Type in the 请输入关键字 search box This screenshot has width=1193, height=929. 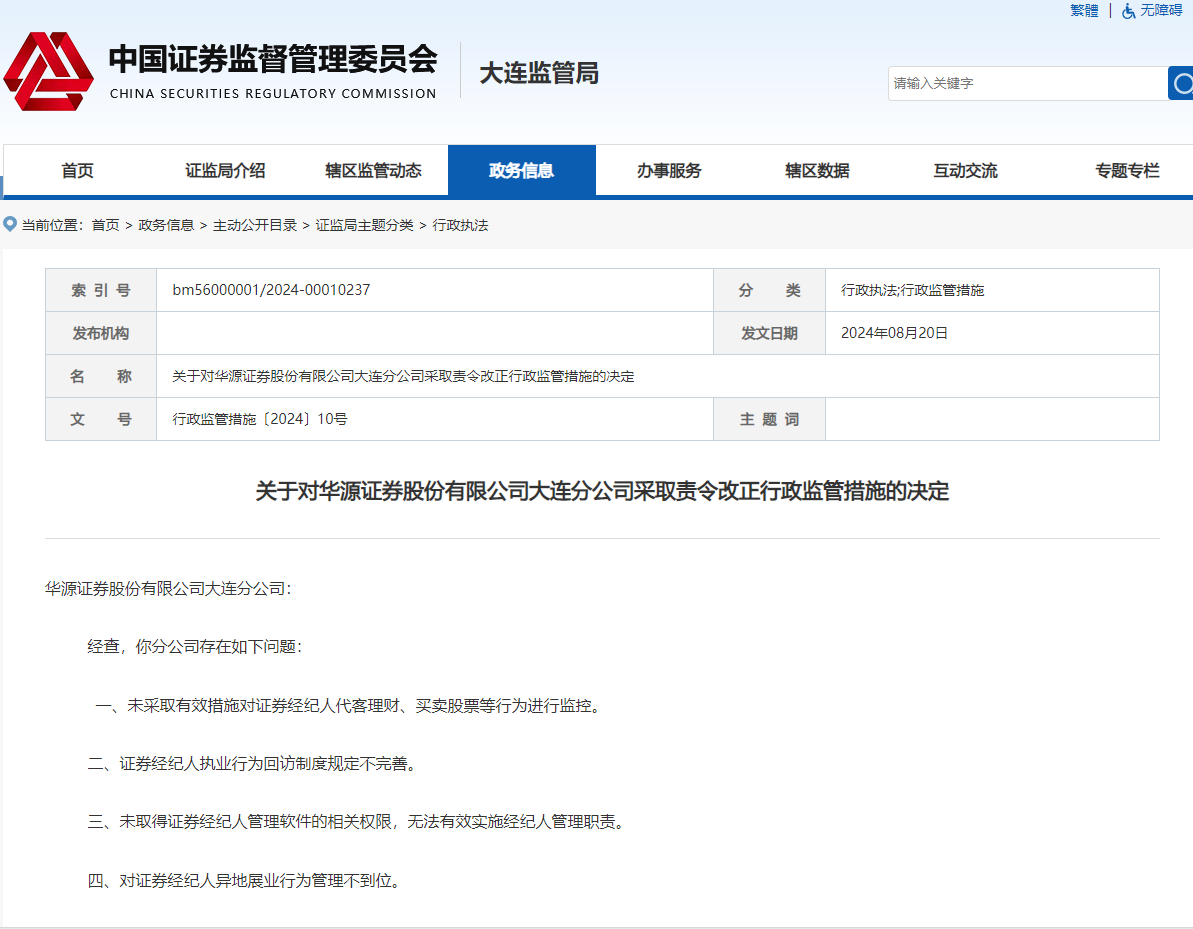pyautogui.click(x=1026, y=83)
